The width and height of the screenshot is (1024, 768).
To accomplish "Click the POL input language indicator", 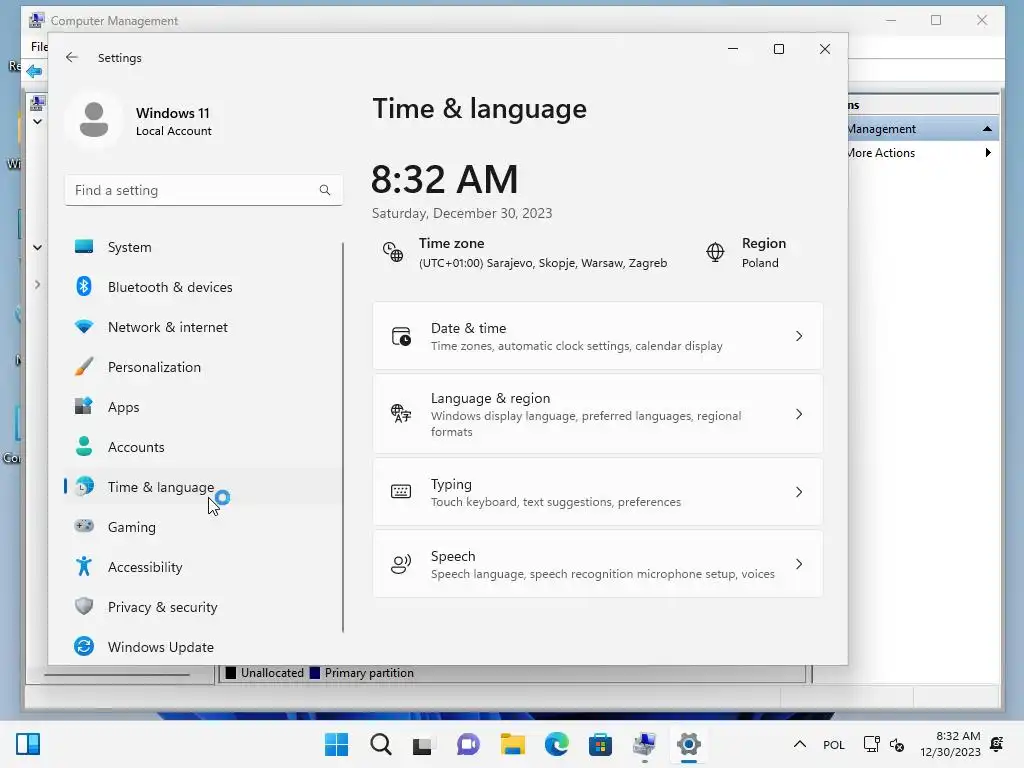I will (834, 744).
